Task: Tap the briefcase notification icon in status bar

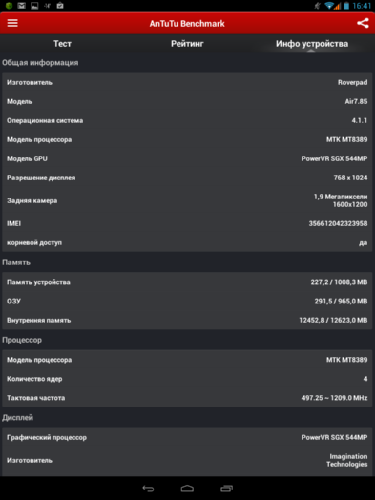Action: tap(60, 6)
